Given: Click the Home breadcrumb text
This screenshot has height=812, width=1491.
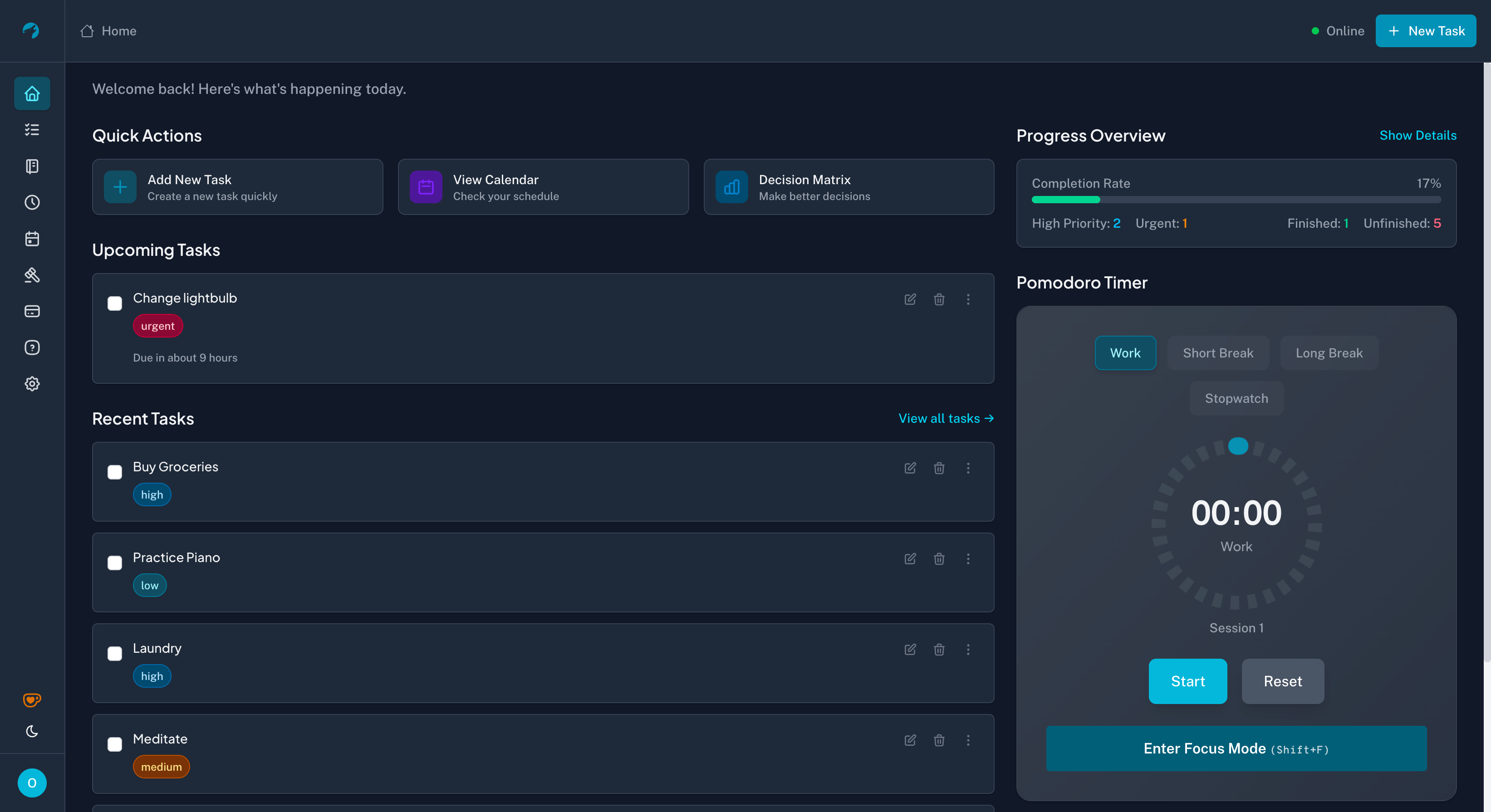Looking at the screenshot, I should 119,31.
